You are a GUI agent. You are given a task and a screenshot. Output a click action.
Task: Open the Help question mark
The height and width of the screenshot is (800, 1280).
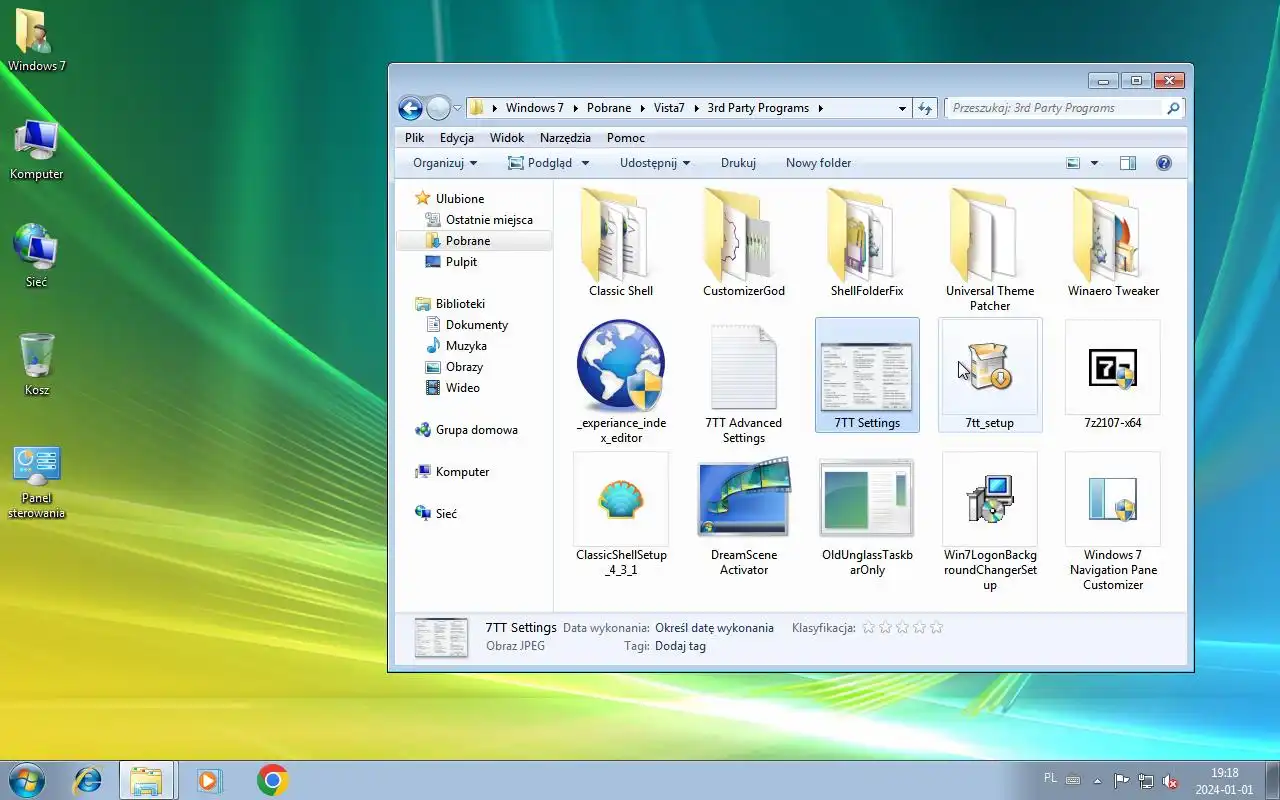1164,163
